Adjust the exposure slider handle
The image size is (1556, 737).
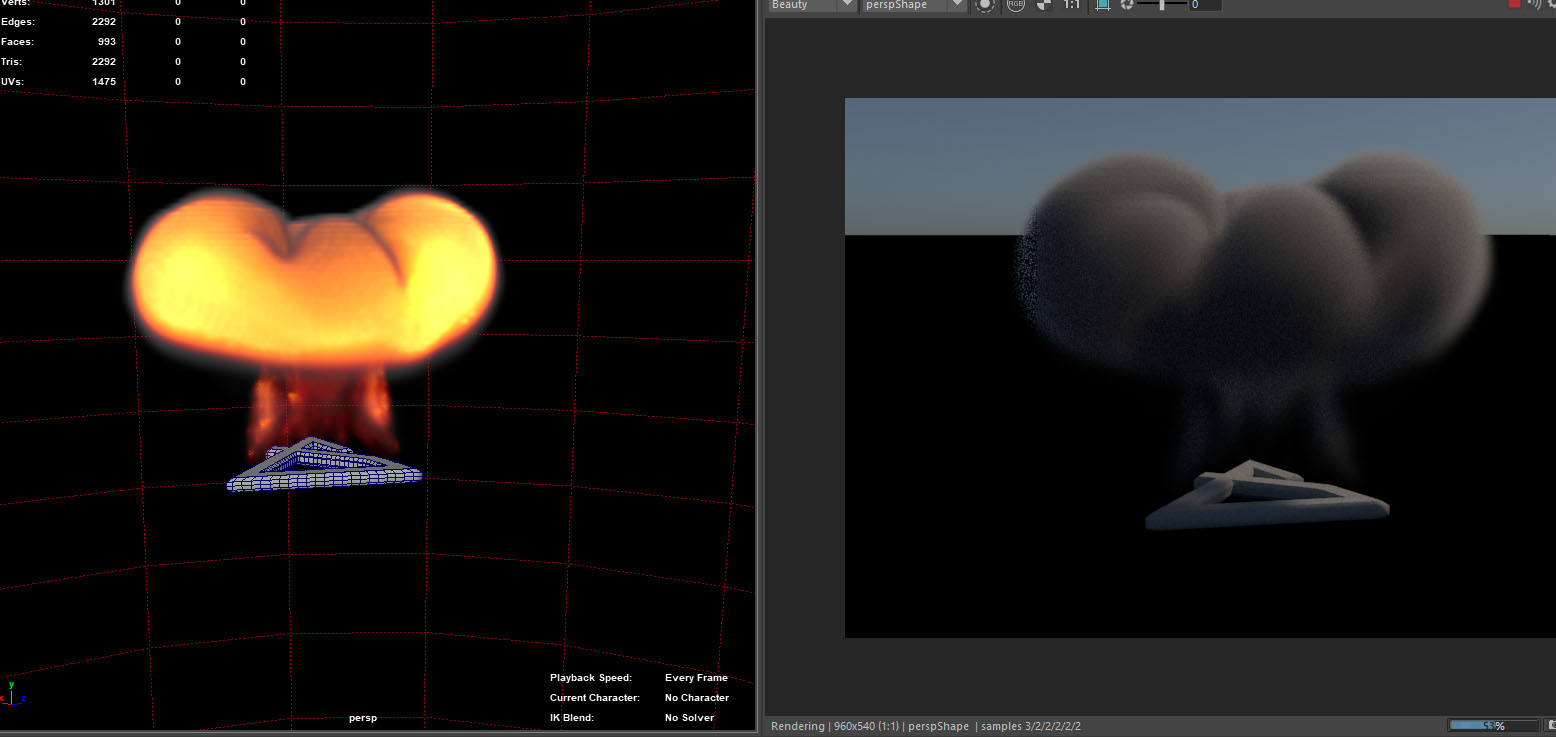tap(1161, 5)
